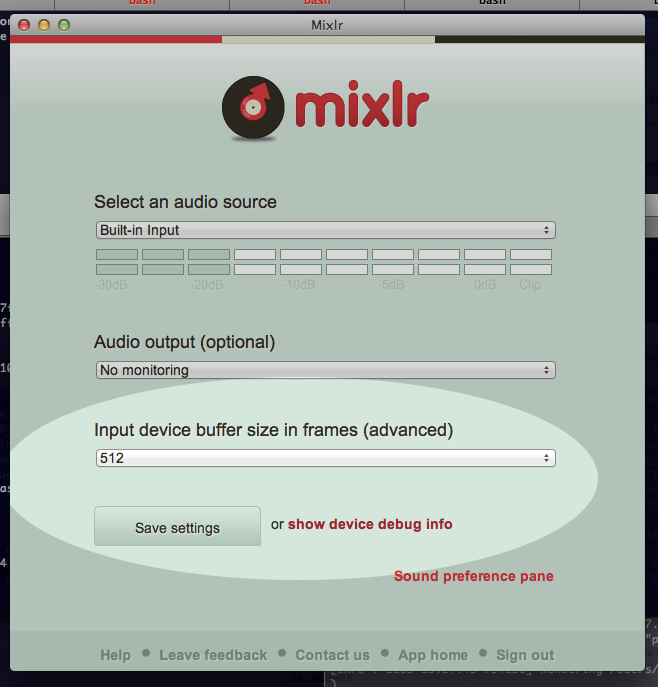Click the green zoom window button
658x687 pixels.
64,25
